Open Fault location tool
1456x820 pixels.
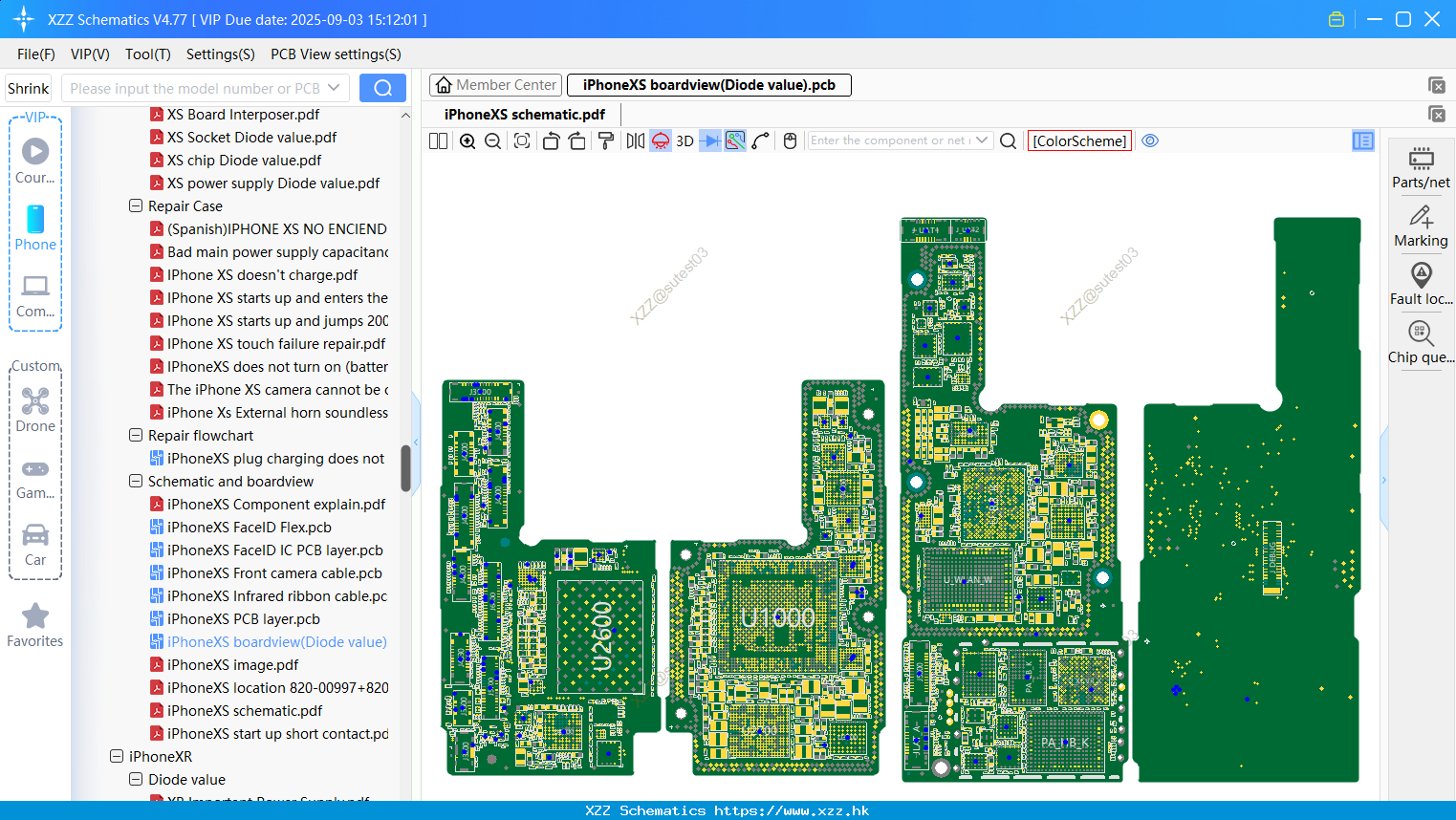(1421, 284)
